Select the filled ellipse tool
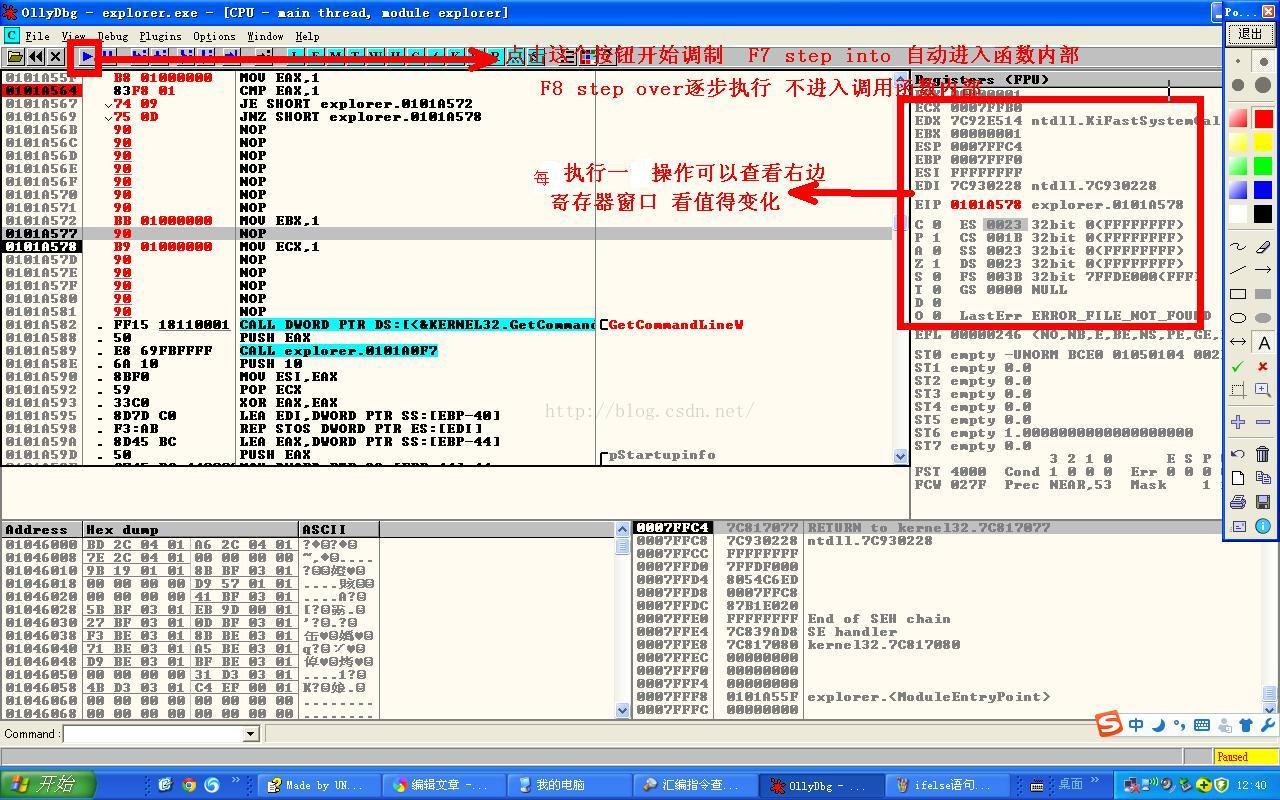Screen dimensions: 1280x800 [x=1263, y=318]
